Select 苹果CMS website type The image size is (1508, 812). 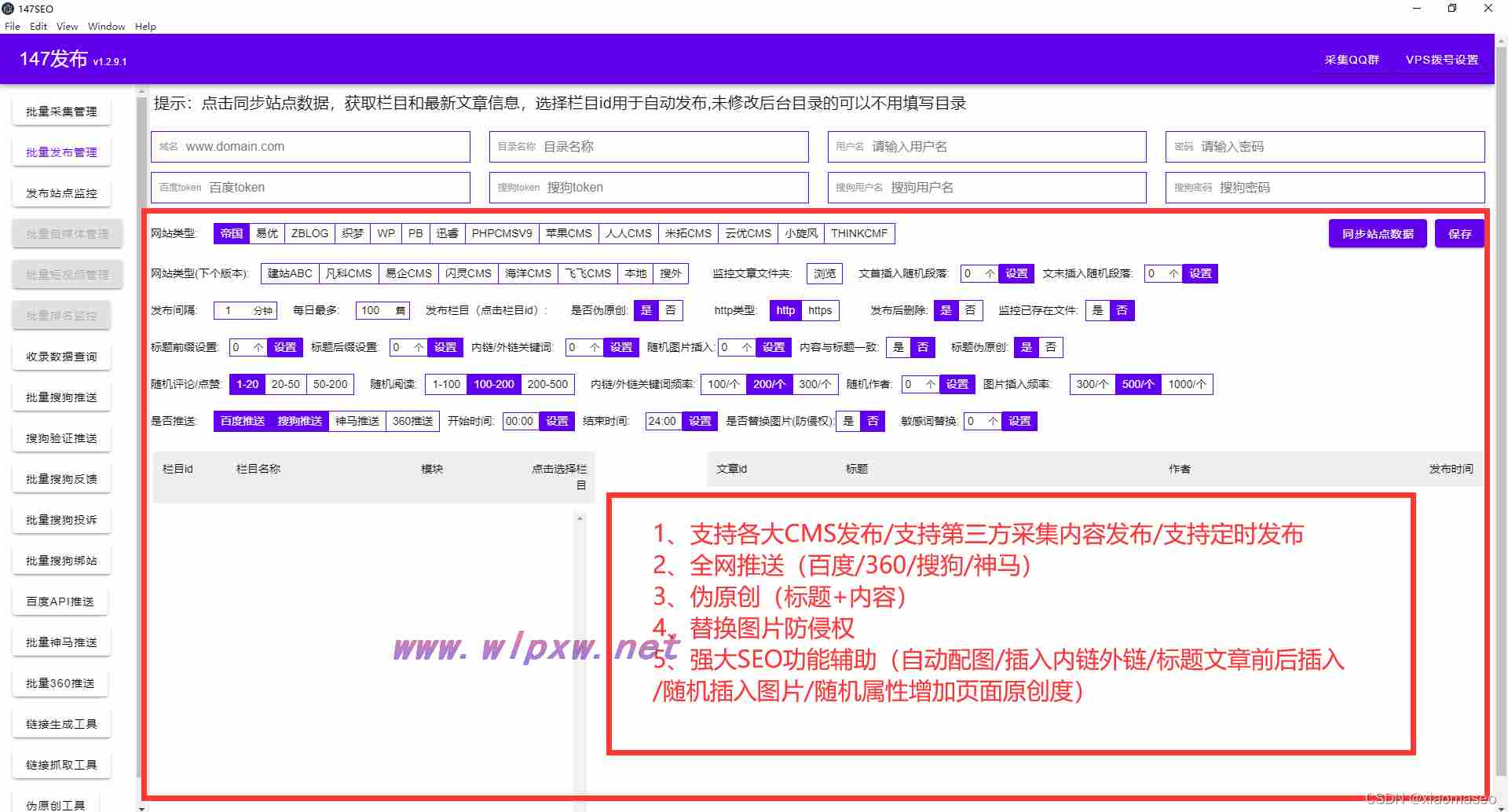pyautogui.click(x=569, y=233)
